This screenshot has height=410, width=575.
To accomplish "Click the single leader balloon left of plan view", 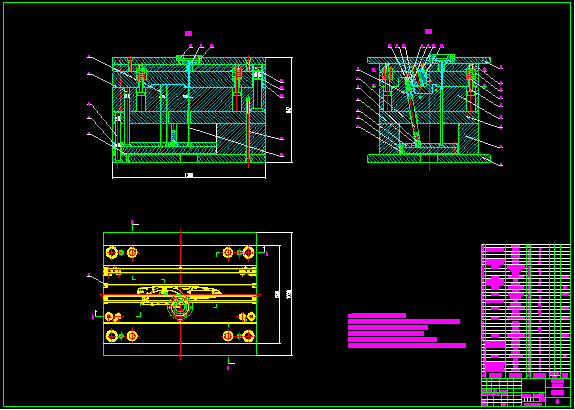I will (89, 275).
